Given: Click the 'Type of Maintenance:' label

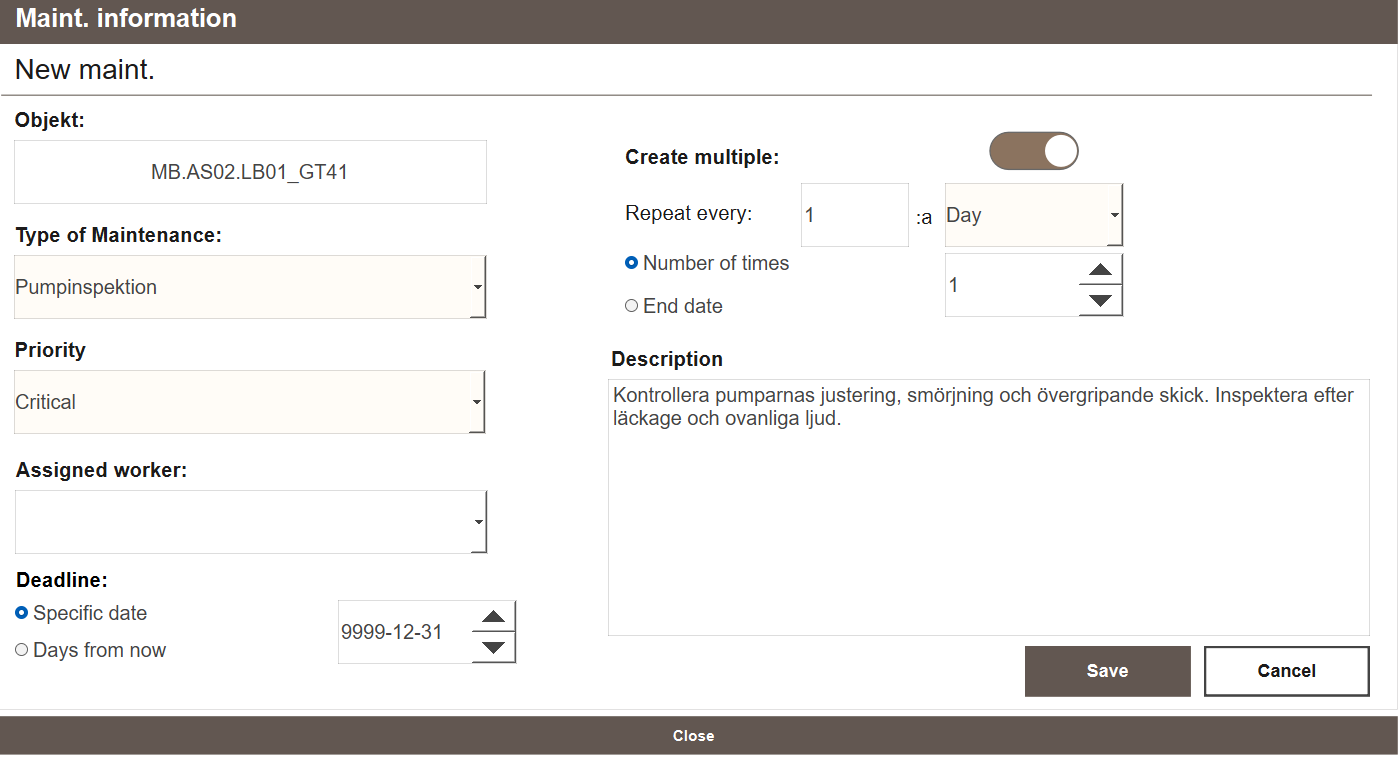Looking at the screenshot, I should 118,236.
